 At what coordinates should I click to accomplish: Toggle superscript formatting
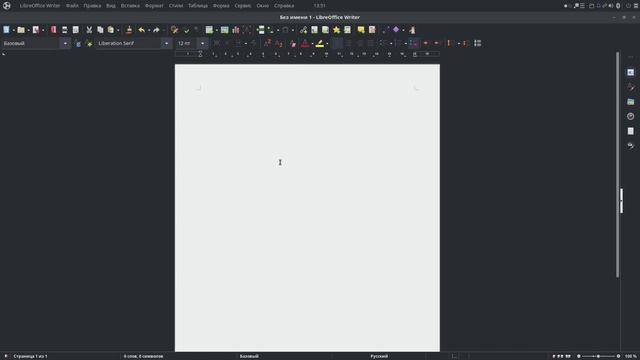268,43
